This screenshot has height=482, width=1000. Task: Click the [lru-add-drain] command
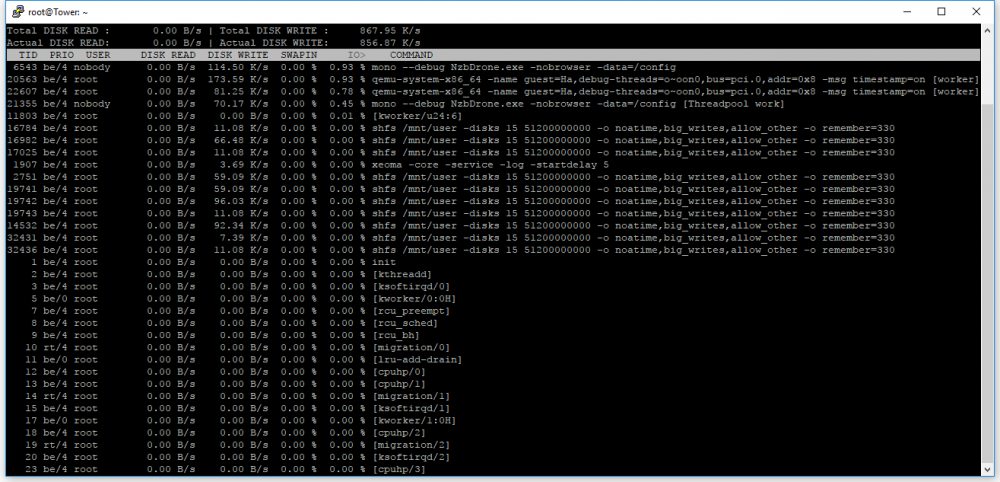click(x=417, y=360)
